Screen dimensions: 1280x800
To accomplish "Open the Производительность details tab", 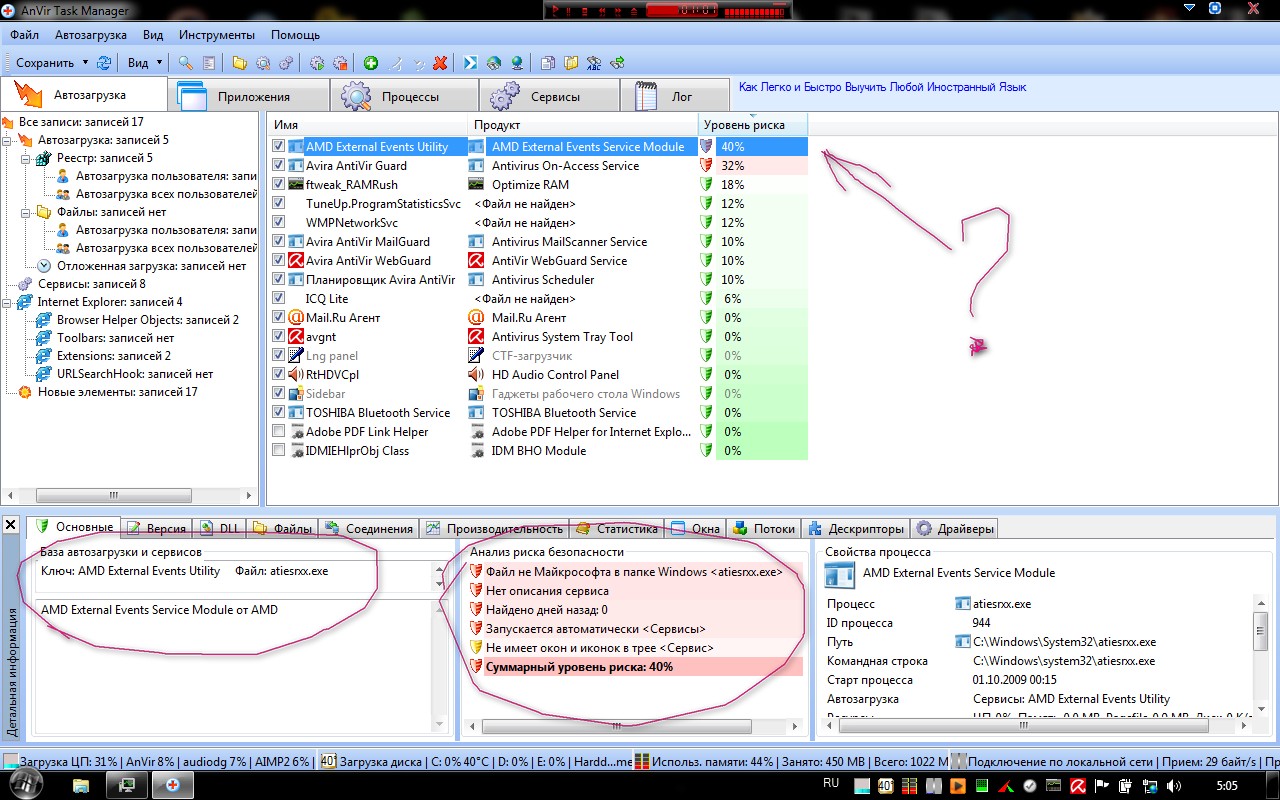I will point(494,528).
